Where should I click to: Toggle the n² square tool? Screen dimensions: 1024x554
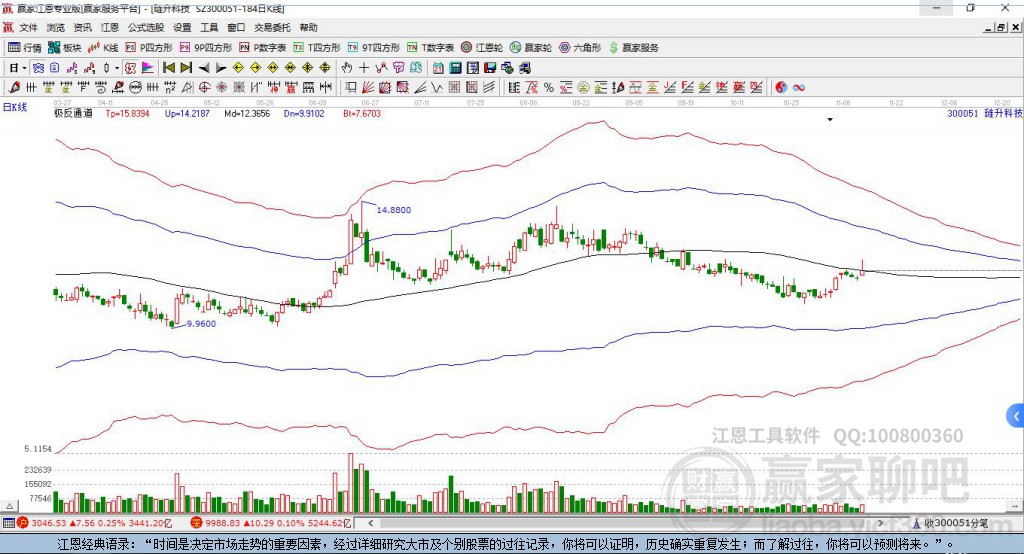tap(170, 88)
